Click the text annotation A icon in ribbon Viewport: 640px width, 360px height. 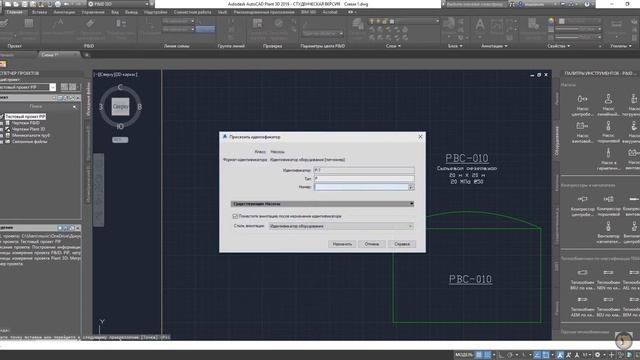tap(480, 25)
